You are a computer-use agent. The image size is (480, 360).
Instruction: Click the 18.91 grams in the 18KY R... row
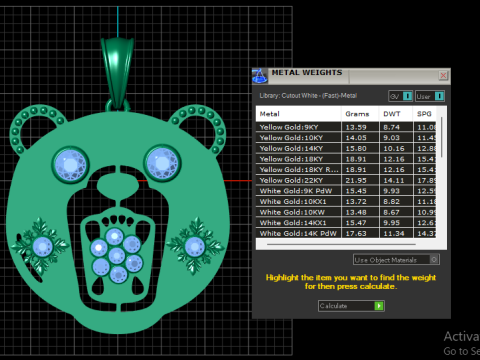point(356,170)
